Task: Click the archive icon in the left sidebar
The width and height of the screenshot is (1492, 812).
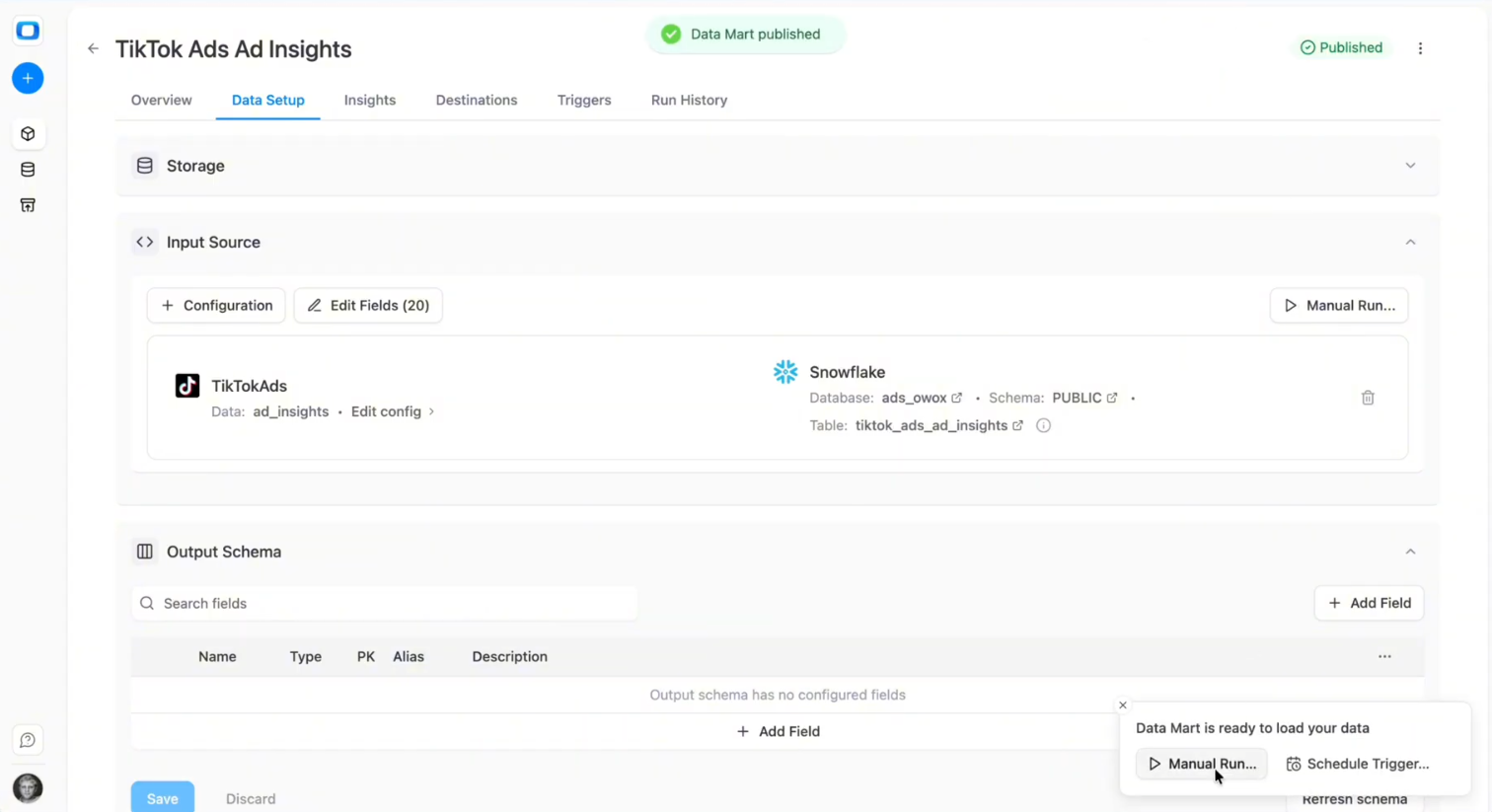Action: 28,204
